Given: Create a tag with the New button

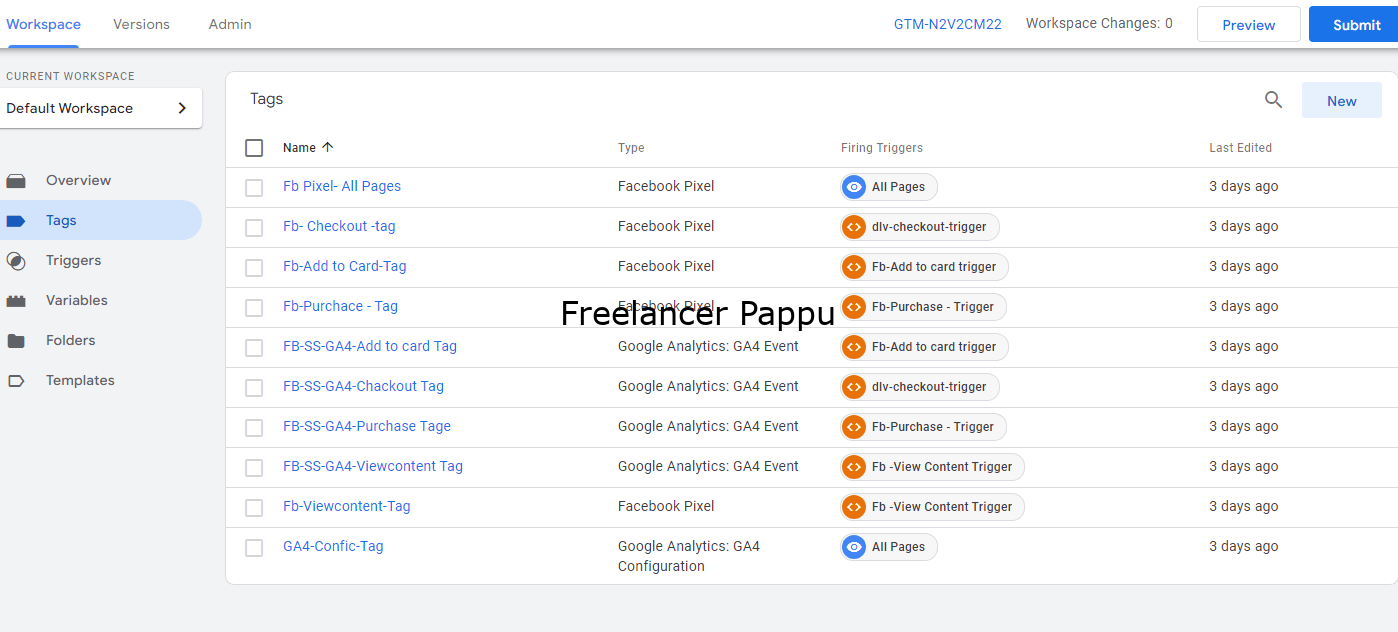Looking at the screenshot, I should click(1342, 100).
